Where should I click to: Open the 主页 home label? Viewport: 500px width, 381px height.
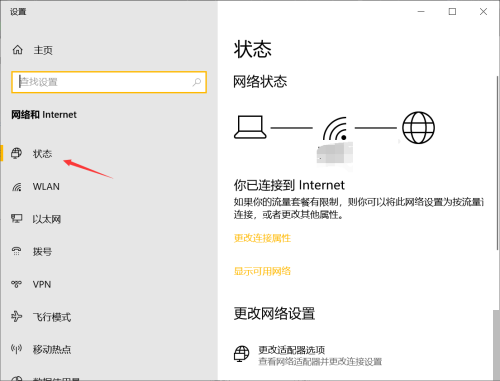point(43,50)
